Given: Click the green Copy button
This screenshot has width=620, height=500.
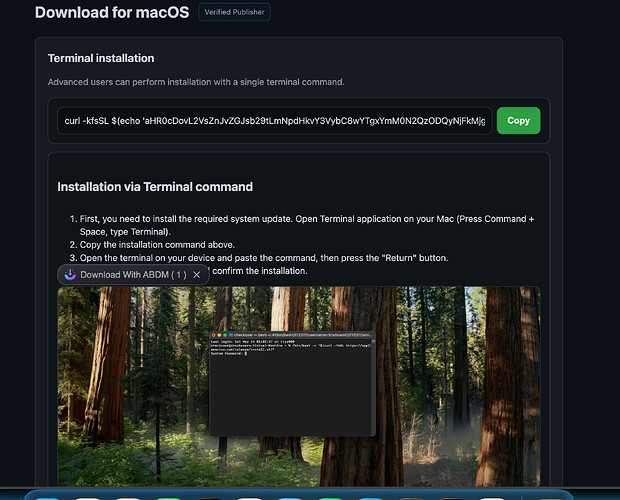Looking at the screenshot, I should pyautogui.click(x=518, y=121).
